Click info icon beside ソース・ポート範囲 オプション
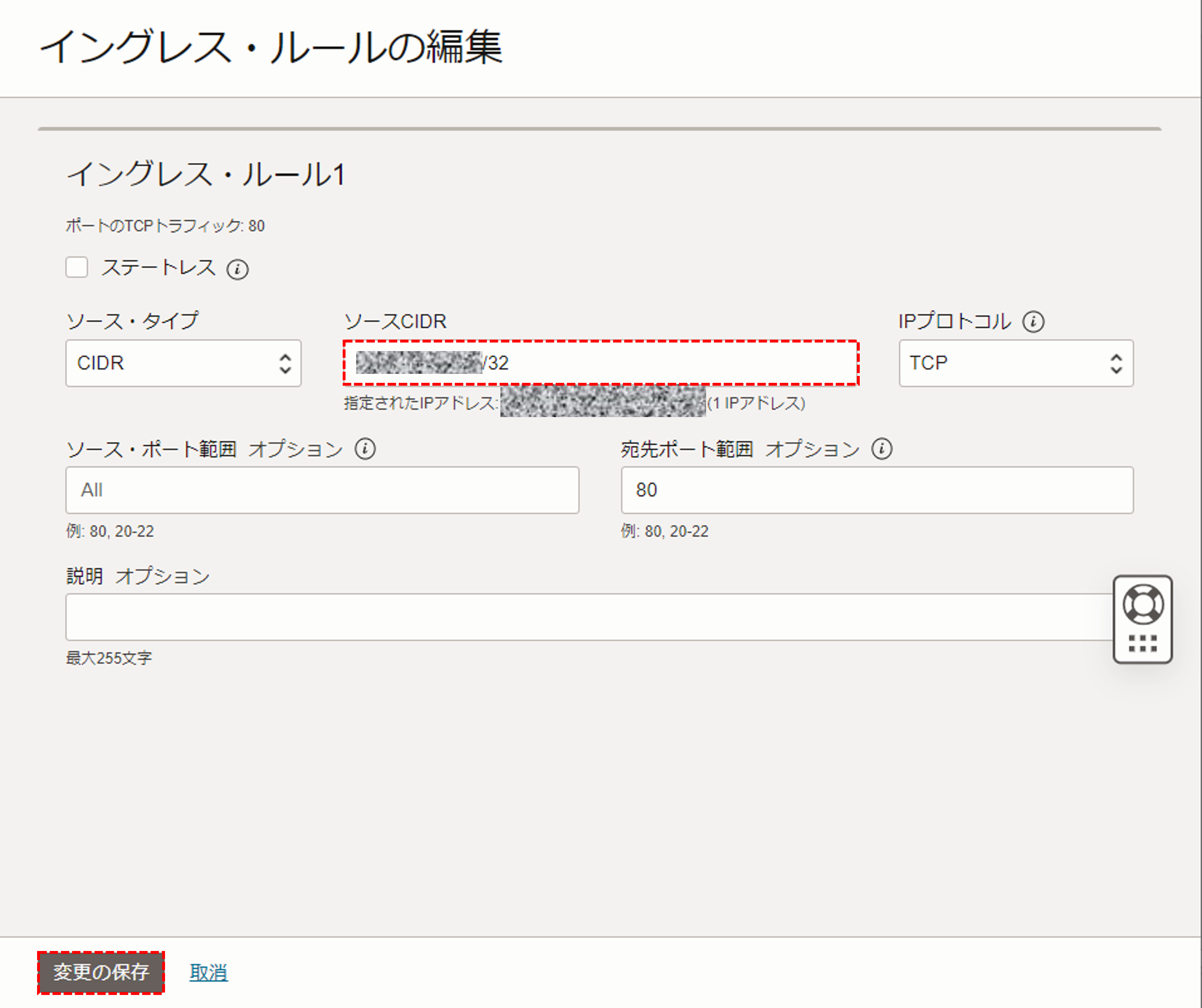 click(x=365, y=449)
